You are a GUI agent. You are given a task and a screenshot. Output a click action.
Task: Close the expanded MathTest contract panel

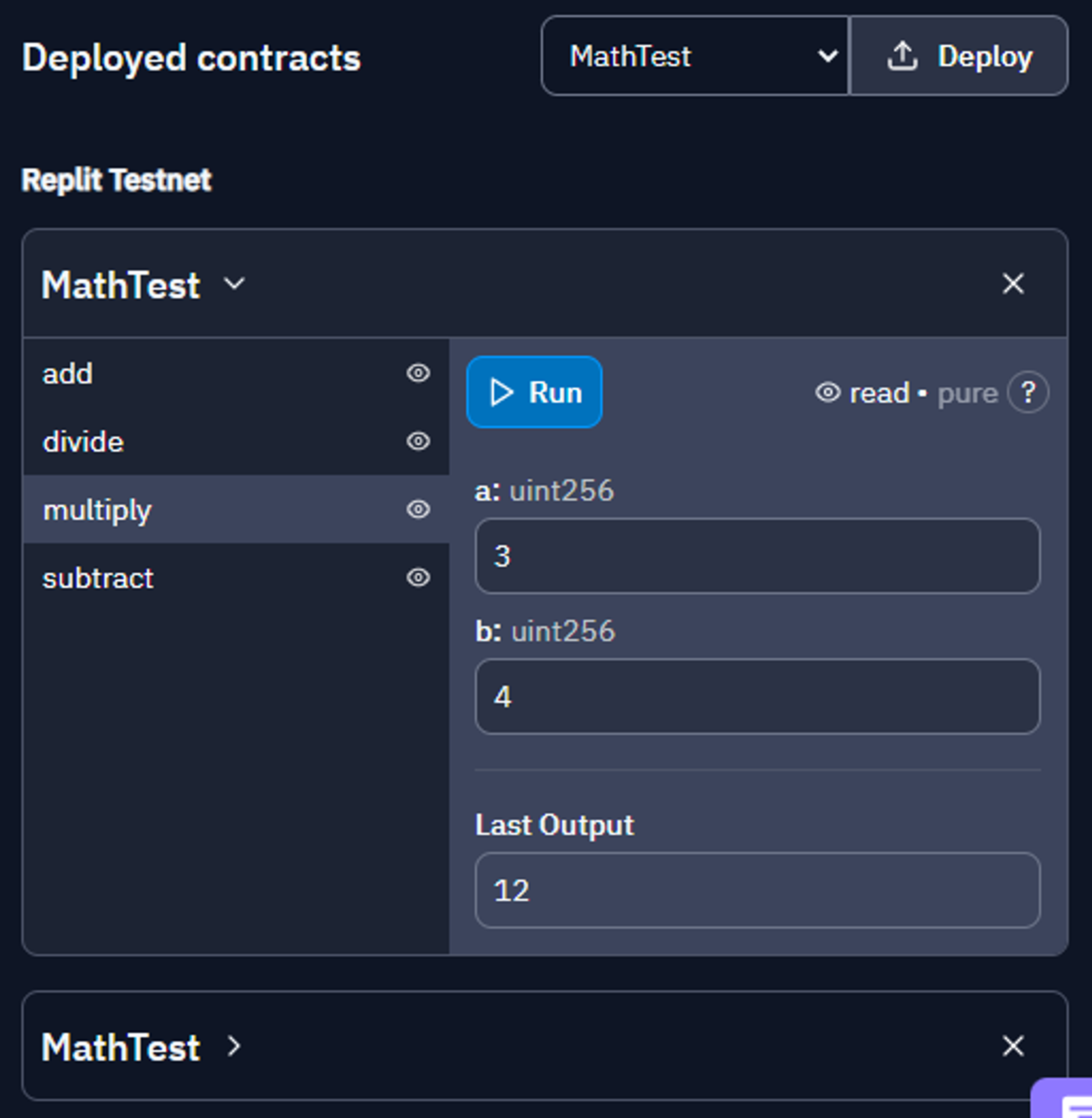click(x=1013, y=283)
